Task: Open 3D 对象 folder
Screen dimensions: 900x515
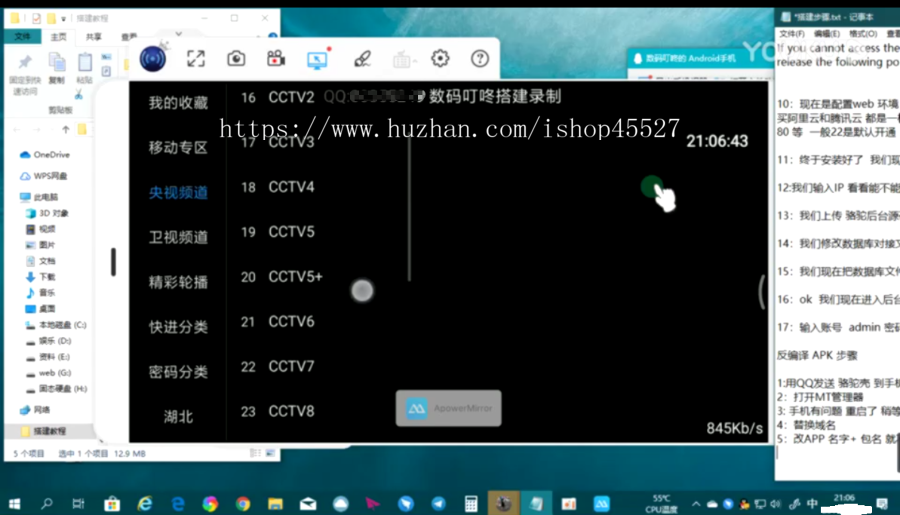Action: click(47, 213)
